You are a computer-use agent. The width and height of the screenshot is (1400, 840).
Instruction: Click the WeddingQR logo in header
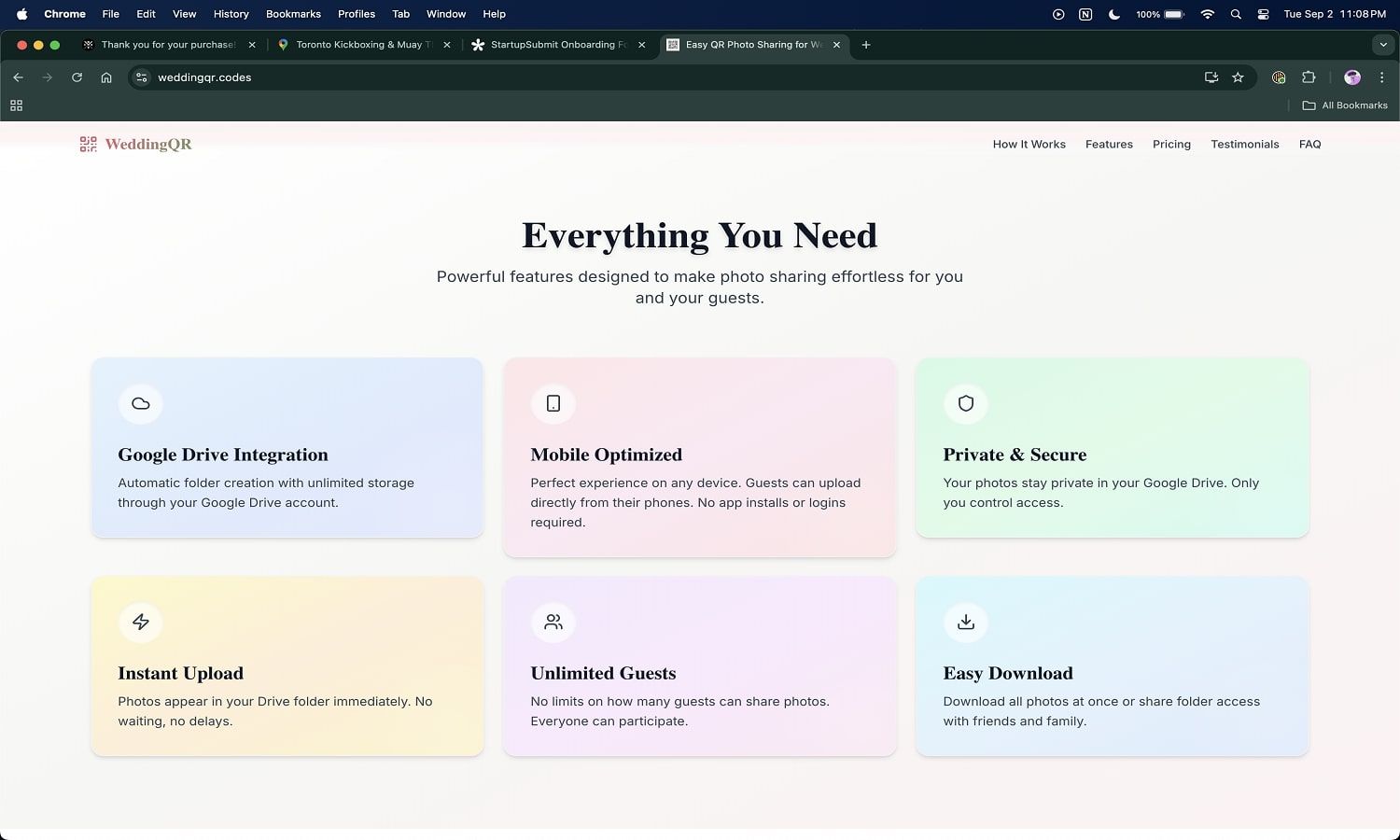(136, 145)
